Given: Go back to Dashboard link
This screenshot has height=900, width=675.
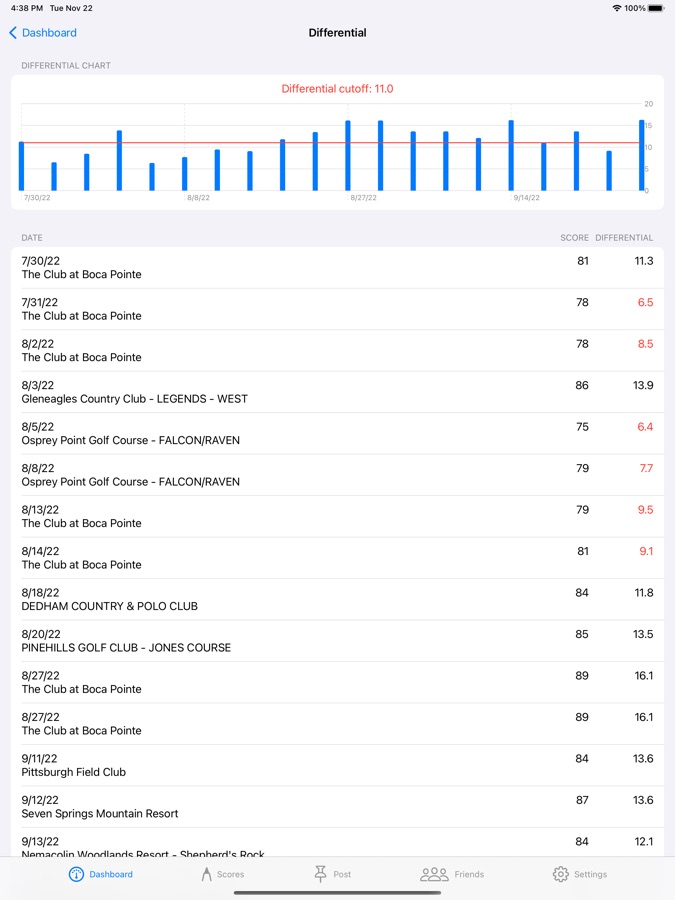Looking at the screenshot, I should point(49,33).
